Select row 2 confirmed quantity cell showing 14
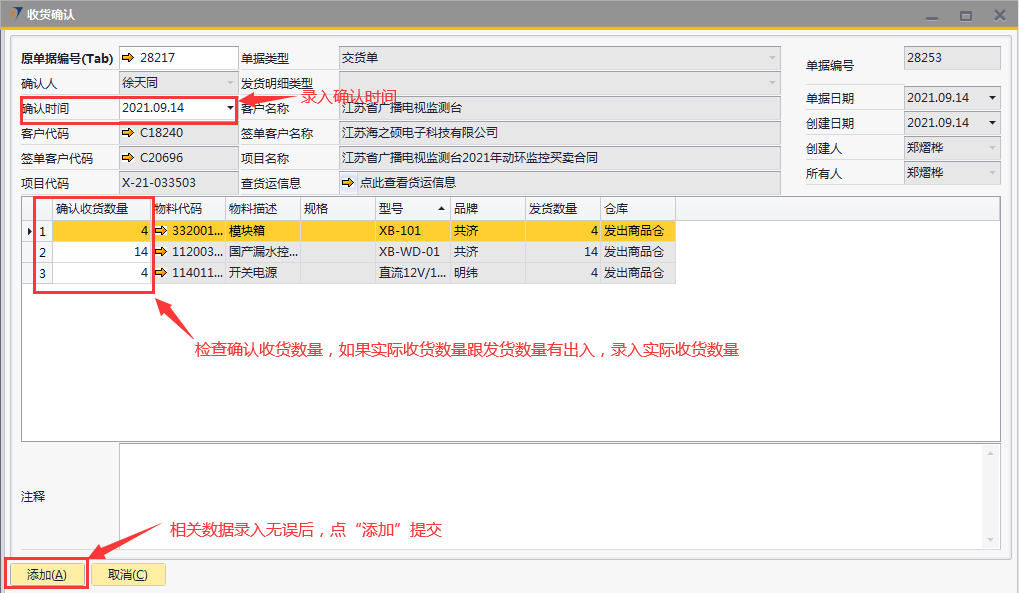The width and height of the screenshot is (1019, 593). click(x=102, y=252)
